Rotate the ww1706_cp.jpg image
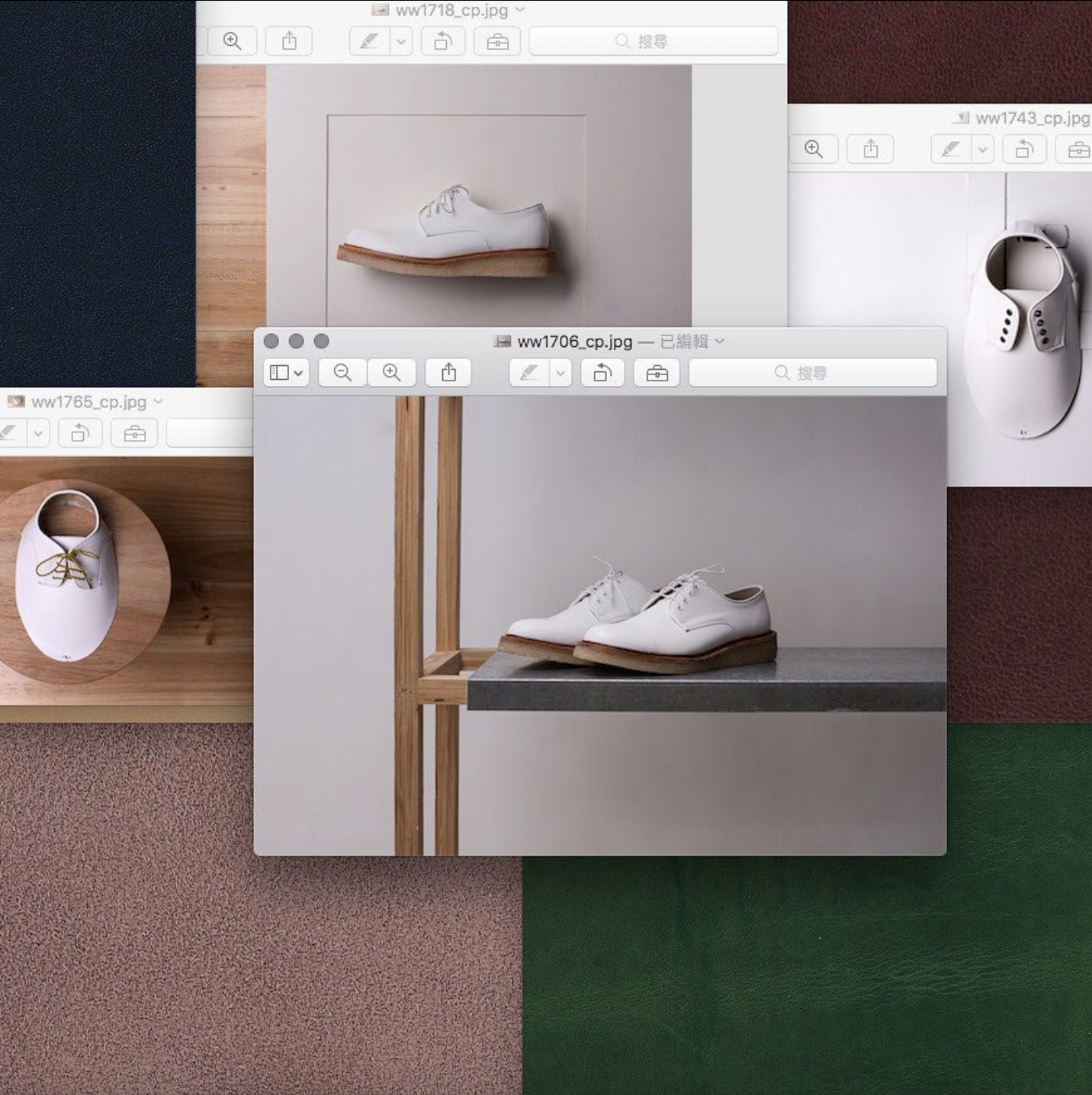Viewport: 1092px width, 1095px height. coord(603,373)
